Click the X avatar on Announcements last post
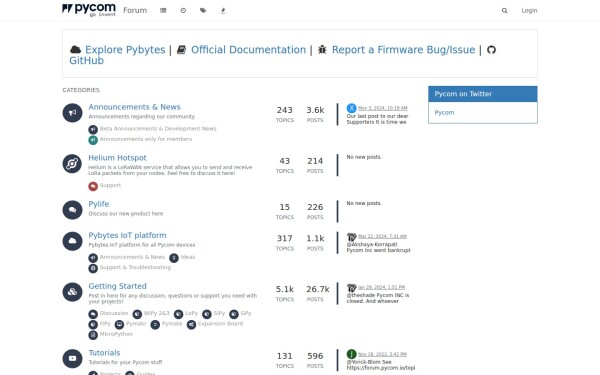This screenshot has height=375, width=600. coord(352,108)
